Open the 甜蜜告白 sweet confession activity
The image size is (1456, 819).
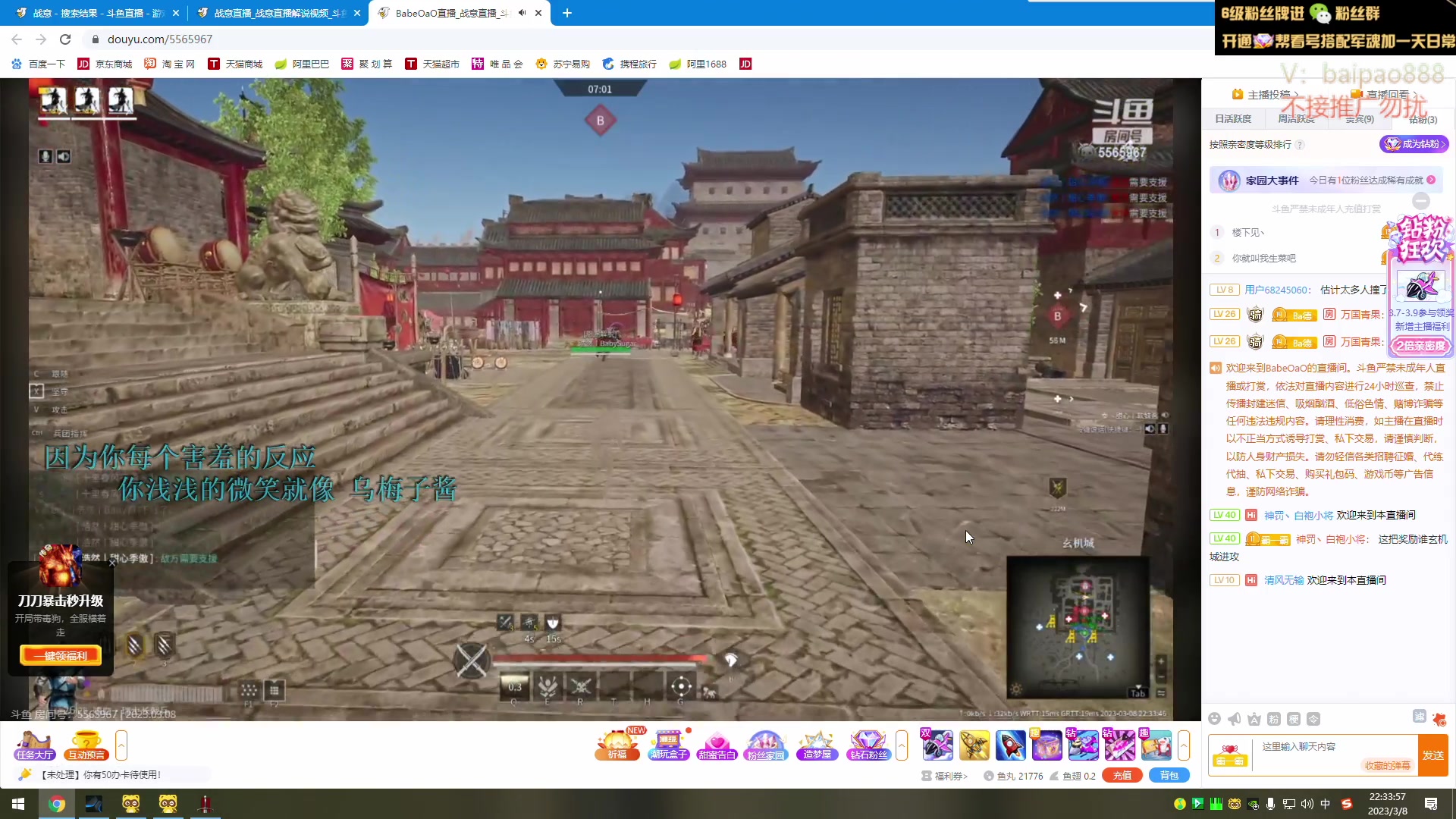click(x=717, y=745)
